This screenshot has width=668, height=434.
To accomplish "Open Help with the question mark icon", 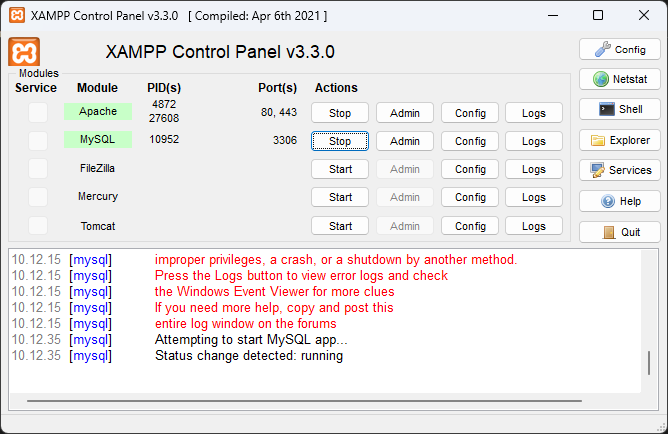I will [620, 201].
